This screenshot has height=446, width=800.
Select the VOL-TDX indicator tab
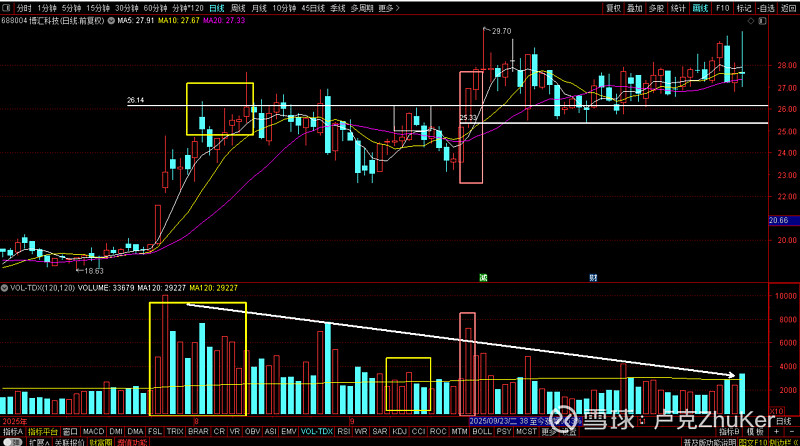316,432
